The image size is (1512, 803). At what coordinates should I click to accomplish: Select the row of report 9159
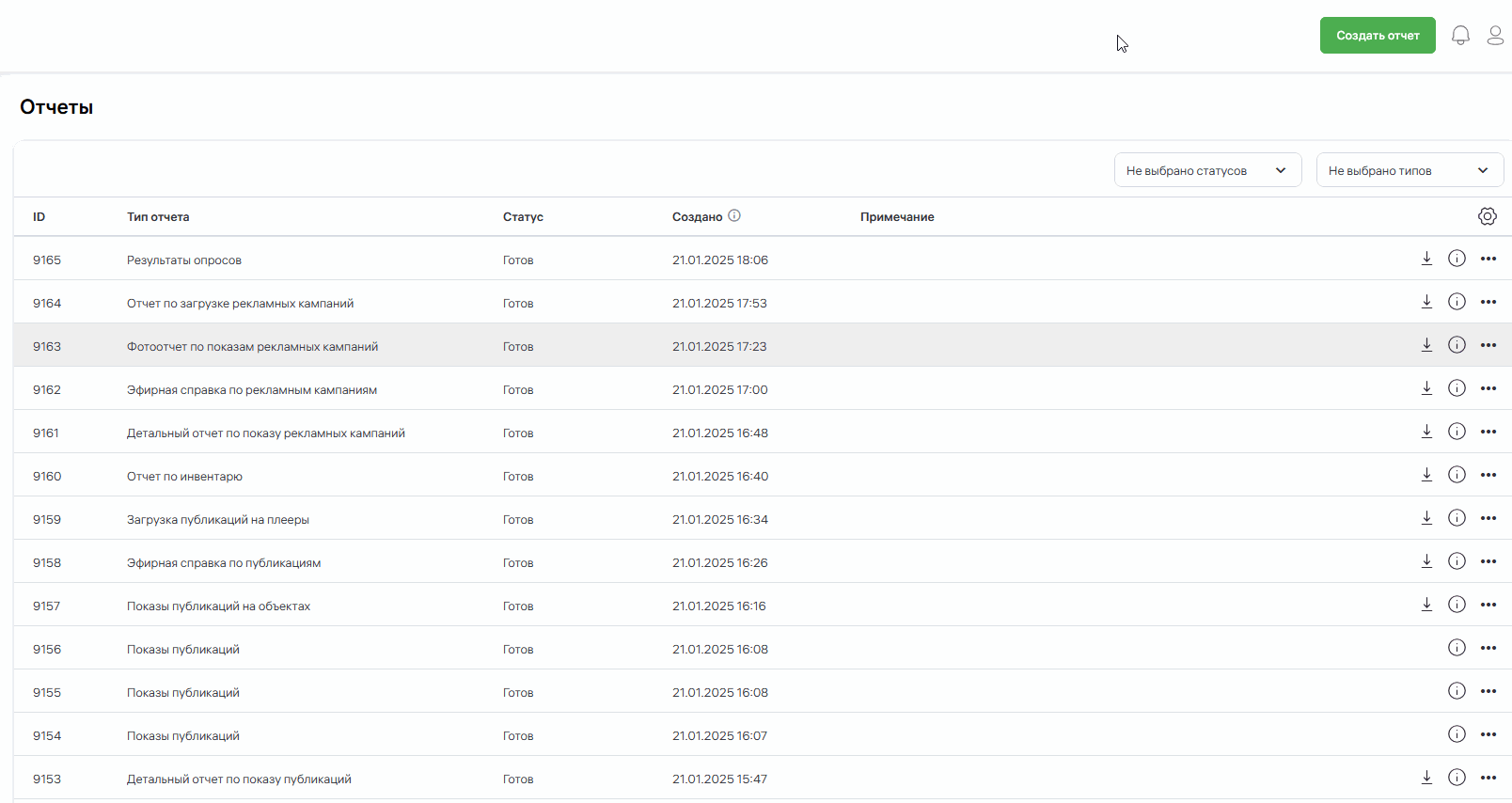coord(658,519)
